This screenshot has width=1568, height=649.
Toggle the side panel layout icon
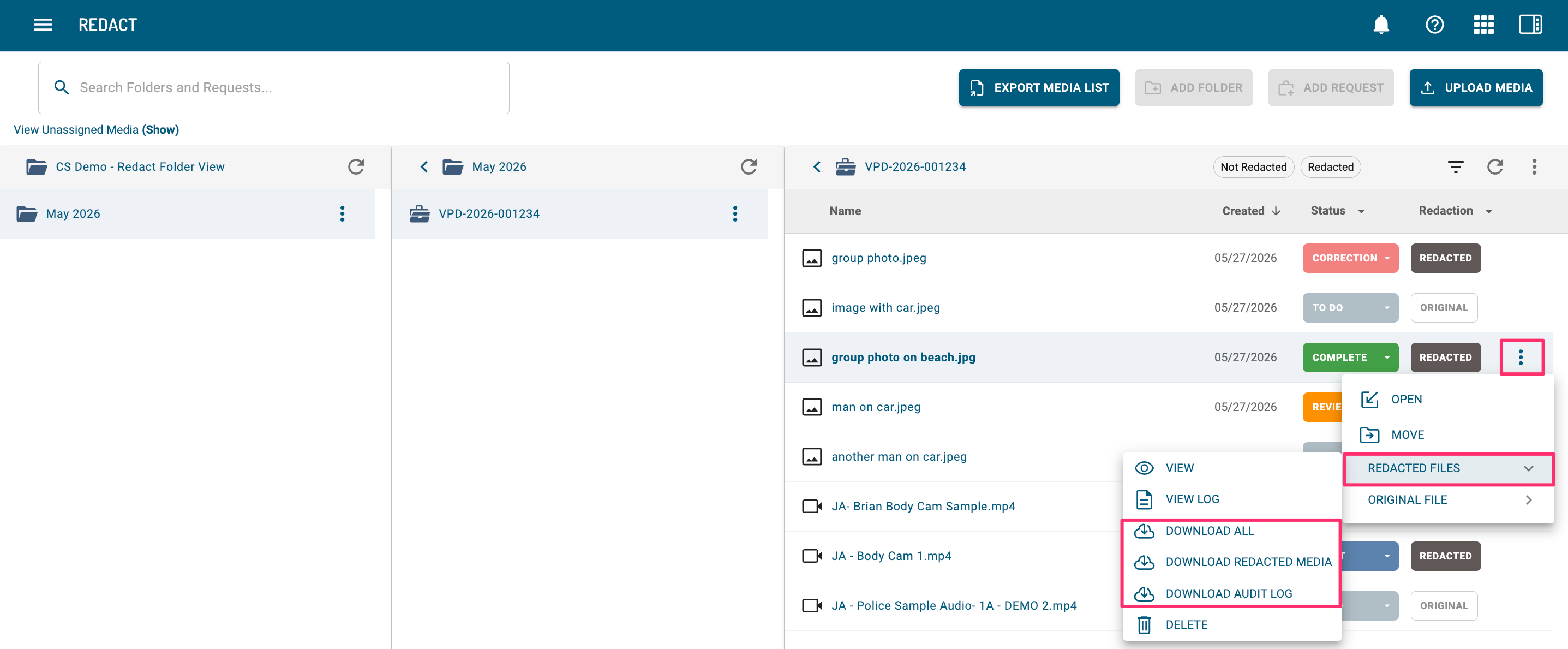[x=1530, y=25]
